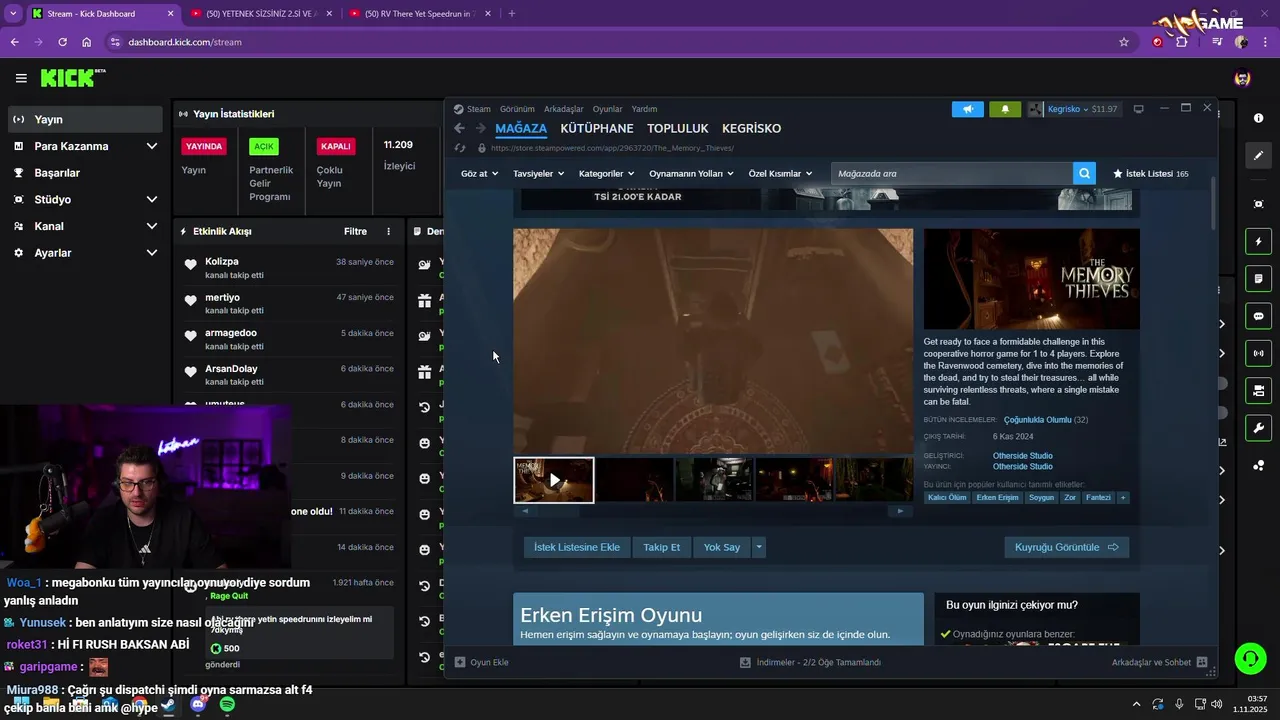Open the notes icon in right sidebar

coord(1258,278)
